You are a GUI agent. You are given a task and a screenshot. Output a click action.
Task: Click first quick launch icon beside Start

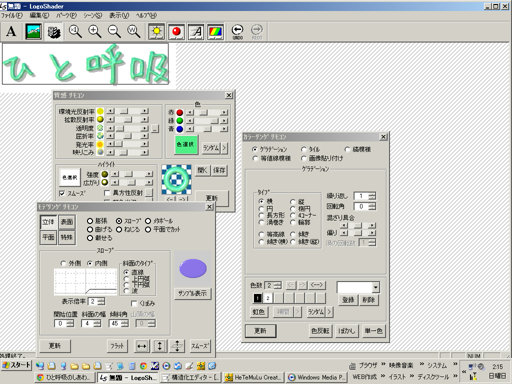coord(40,366)
